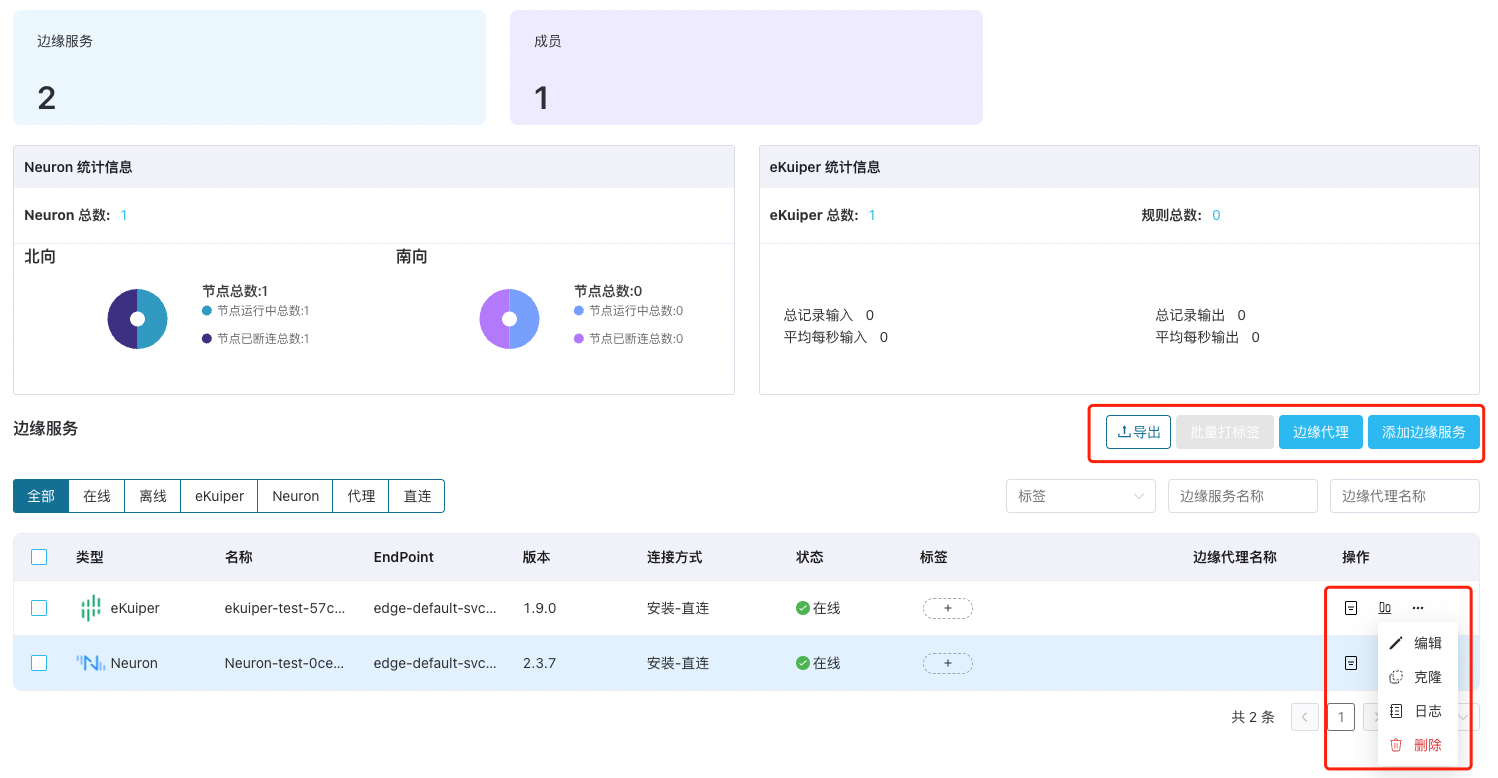The height and width of the screenshot is (778, 1498).
Task: Click the red trash delete icon
Action: click(1396, 744)
